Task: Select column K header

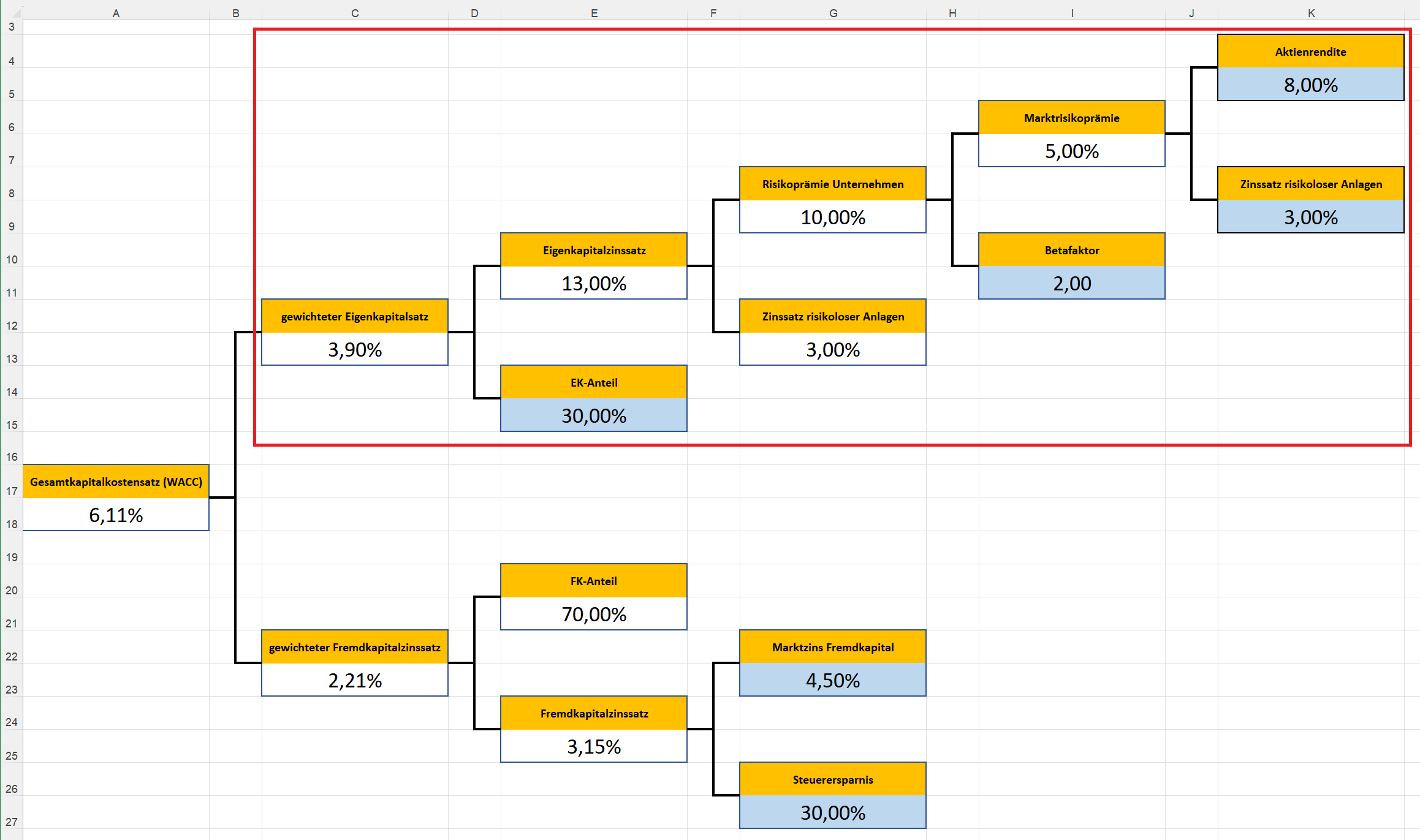Action: tap(1311, 13)
